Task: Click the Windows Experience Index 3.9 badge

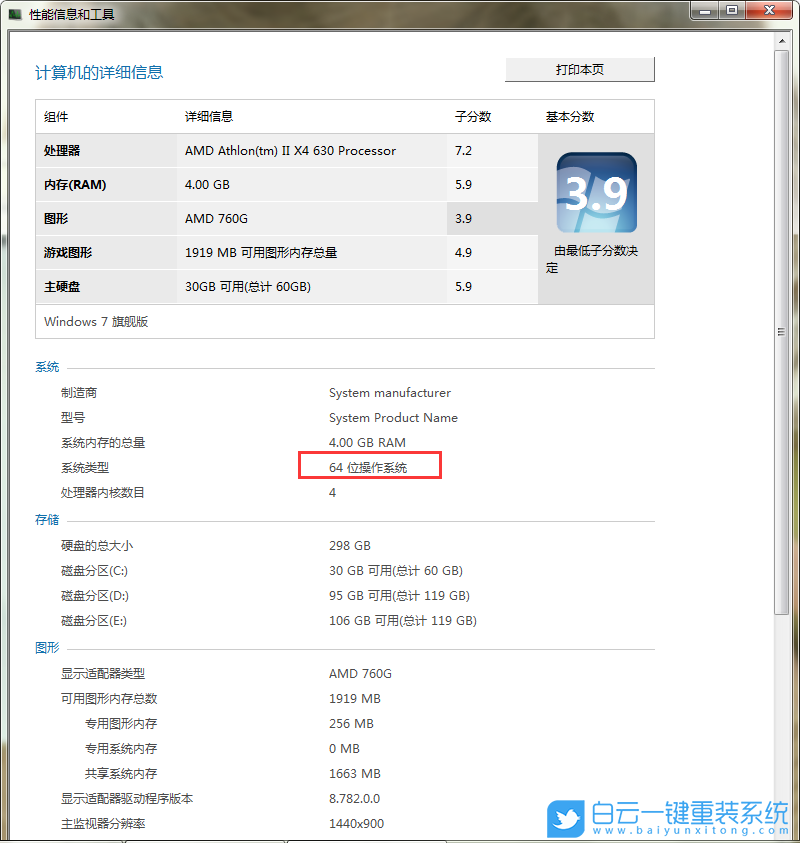Action: point(595,192)
